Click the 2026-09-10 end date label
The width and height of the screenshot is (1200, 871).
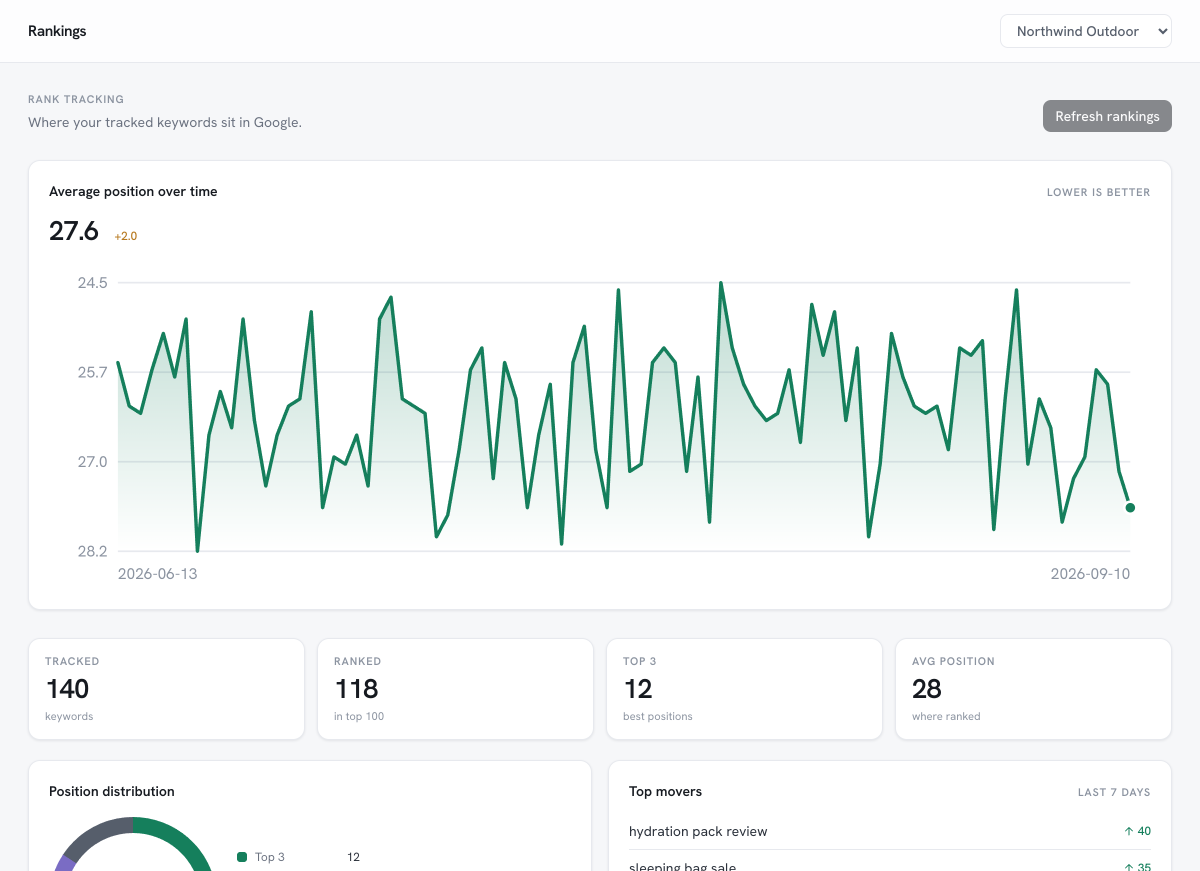click(1090, 574)
